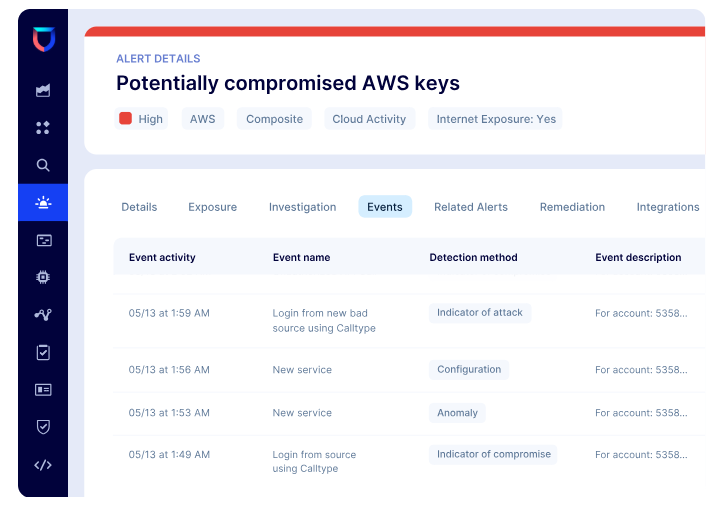Click the red High severity tag
725x511 pixels.
[141, 119]
